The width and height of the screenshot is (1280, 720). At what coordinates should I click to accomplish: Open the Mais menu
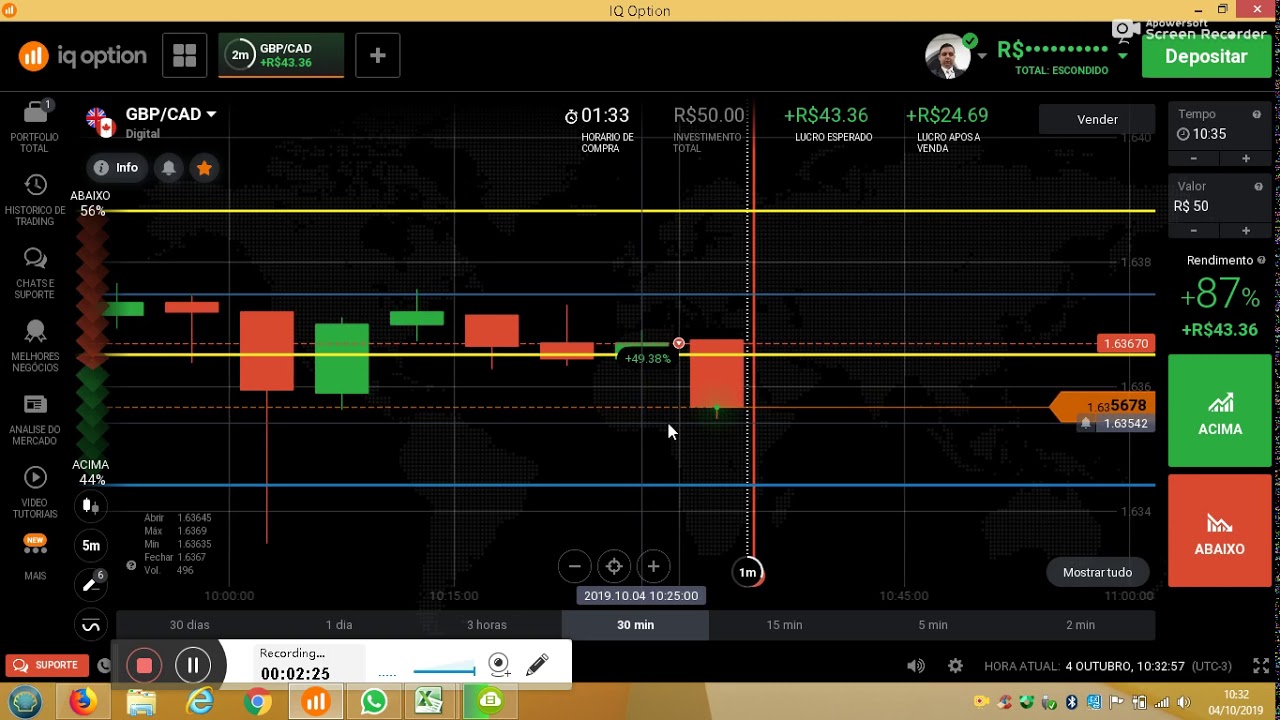[35, 558]
